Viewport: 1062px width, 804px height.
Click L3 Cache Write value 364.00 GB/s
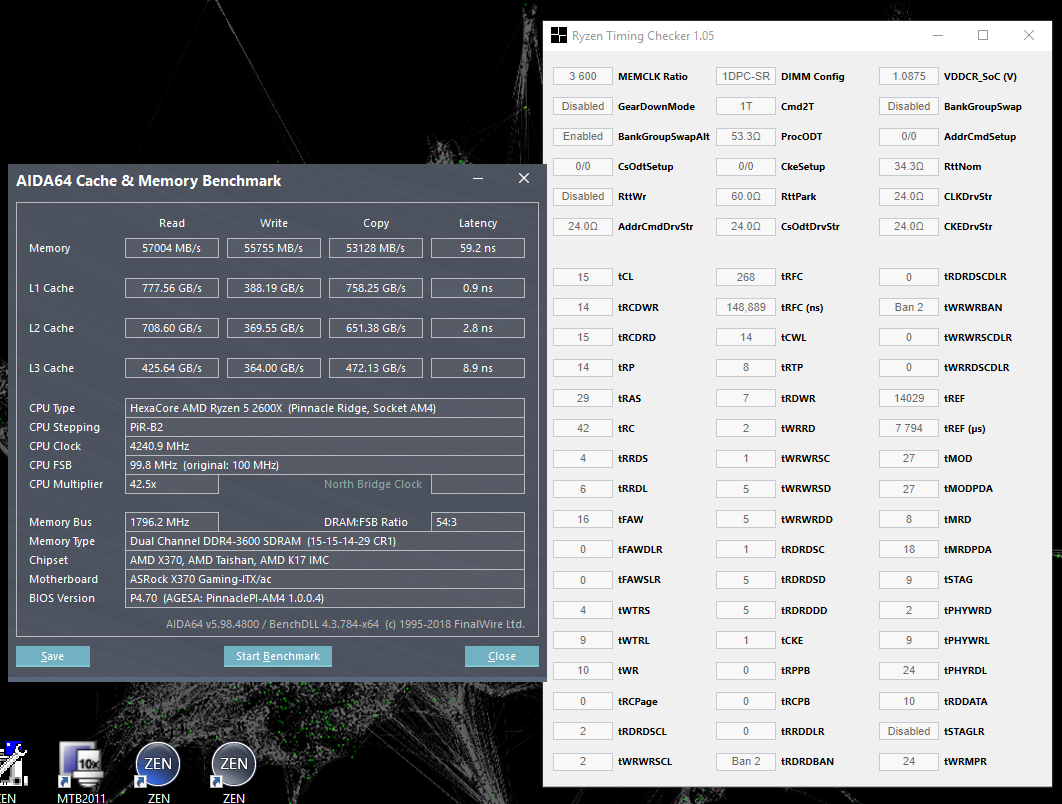coord(274,368)
